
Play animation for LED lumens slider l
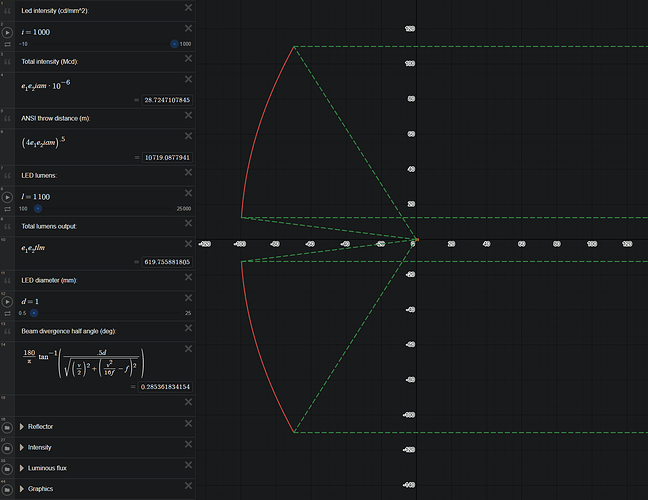[x=7, y=197]
